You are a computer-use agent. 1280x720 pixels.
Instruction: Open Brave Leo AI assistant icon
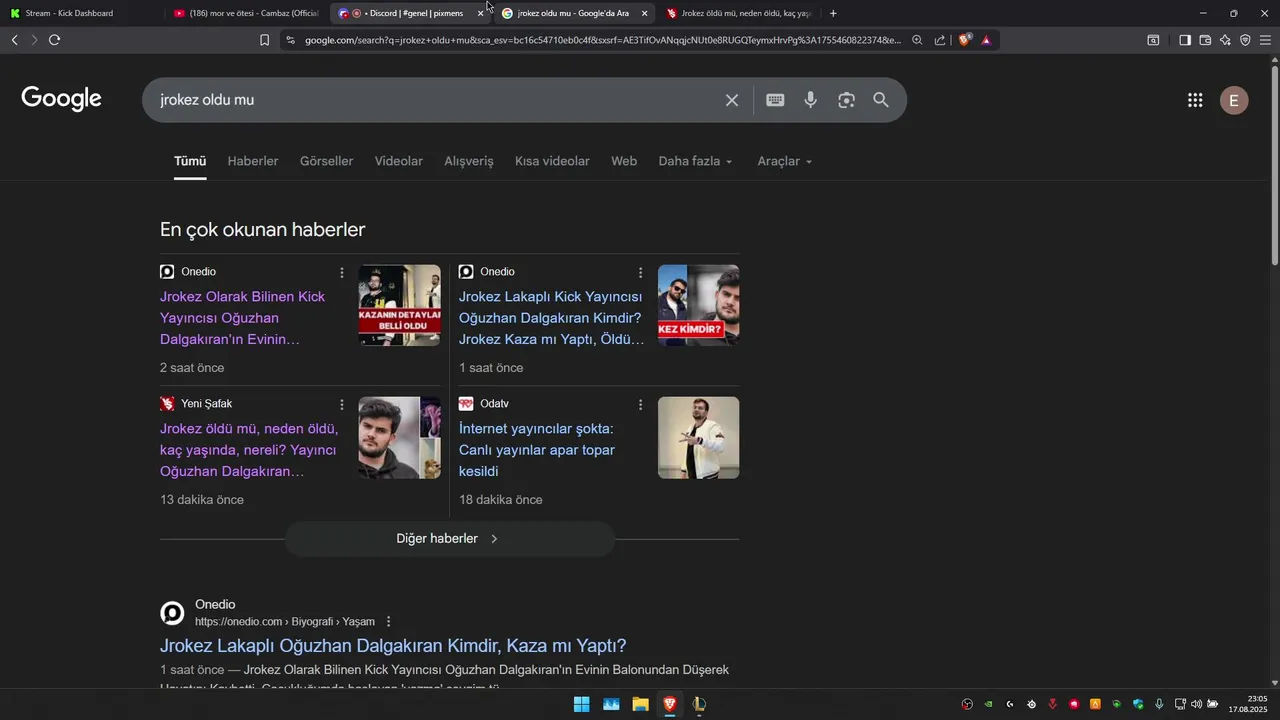(x=1225, y=40)
